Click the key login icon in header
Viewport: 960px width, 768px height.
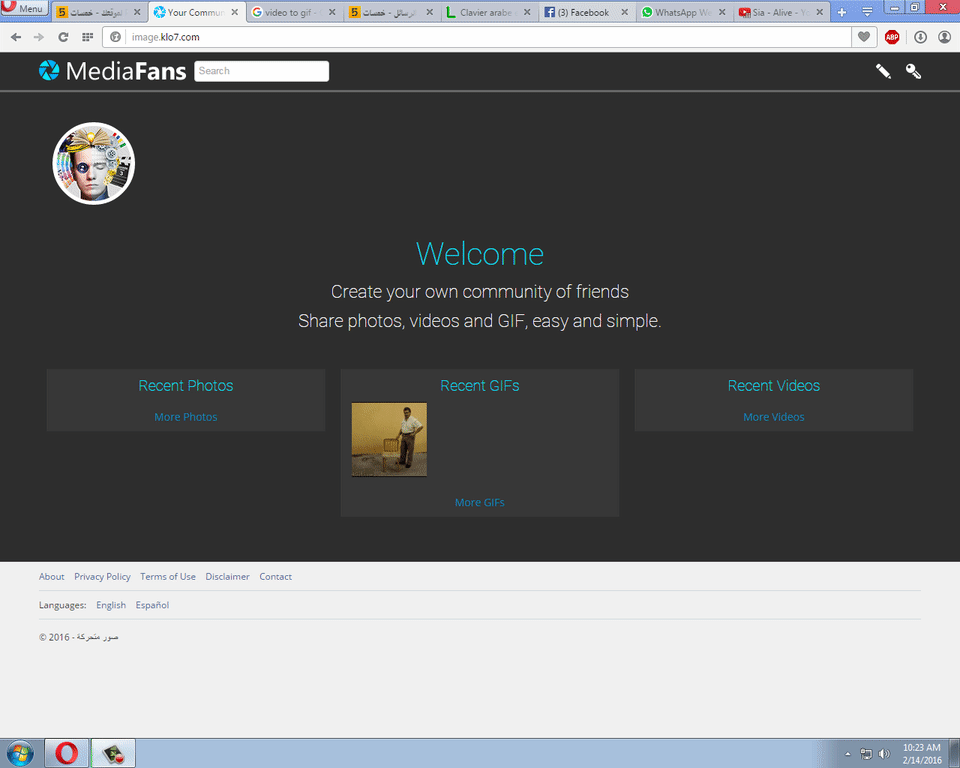913,71
